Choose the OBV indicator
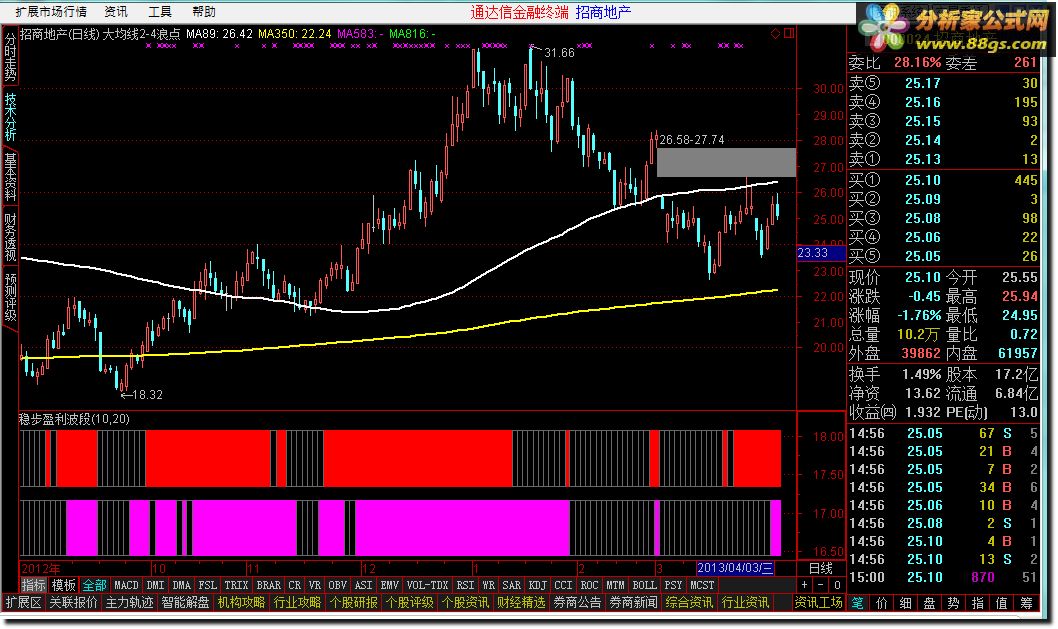The height and width of the screenshot is (629, 1058). 337,585
